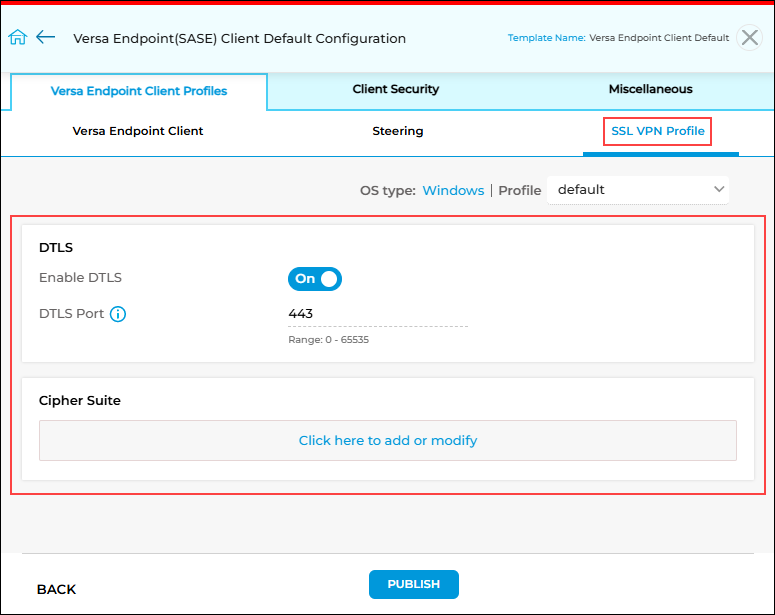Screen dimensions: 775x615
Task: Toggle the Enable DTLS switch
Action: pyautogui.click(x=315, y=279)
